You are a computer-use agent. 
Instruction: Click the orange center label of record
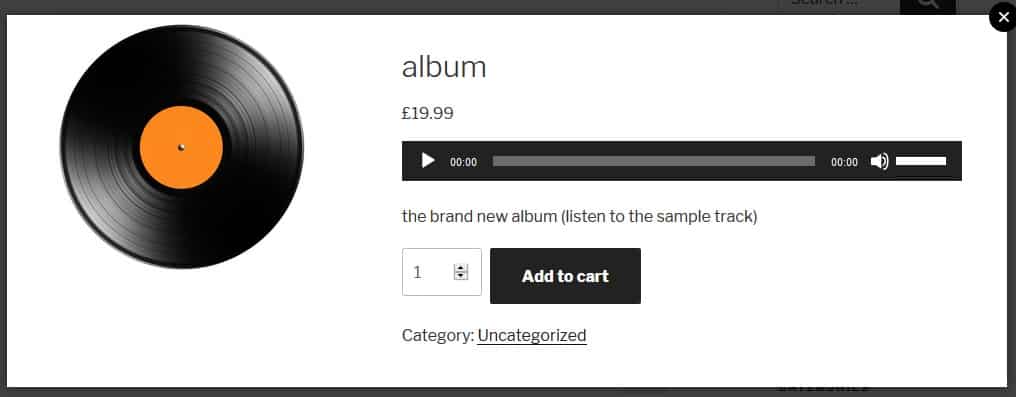tap(181, 147)
